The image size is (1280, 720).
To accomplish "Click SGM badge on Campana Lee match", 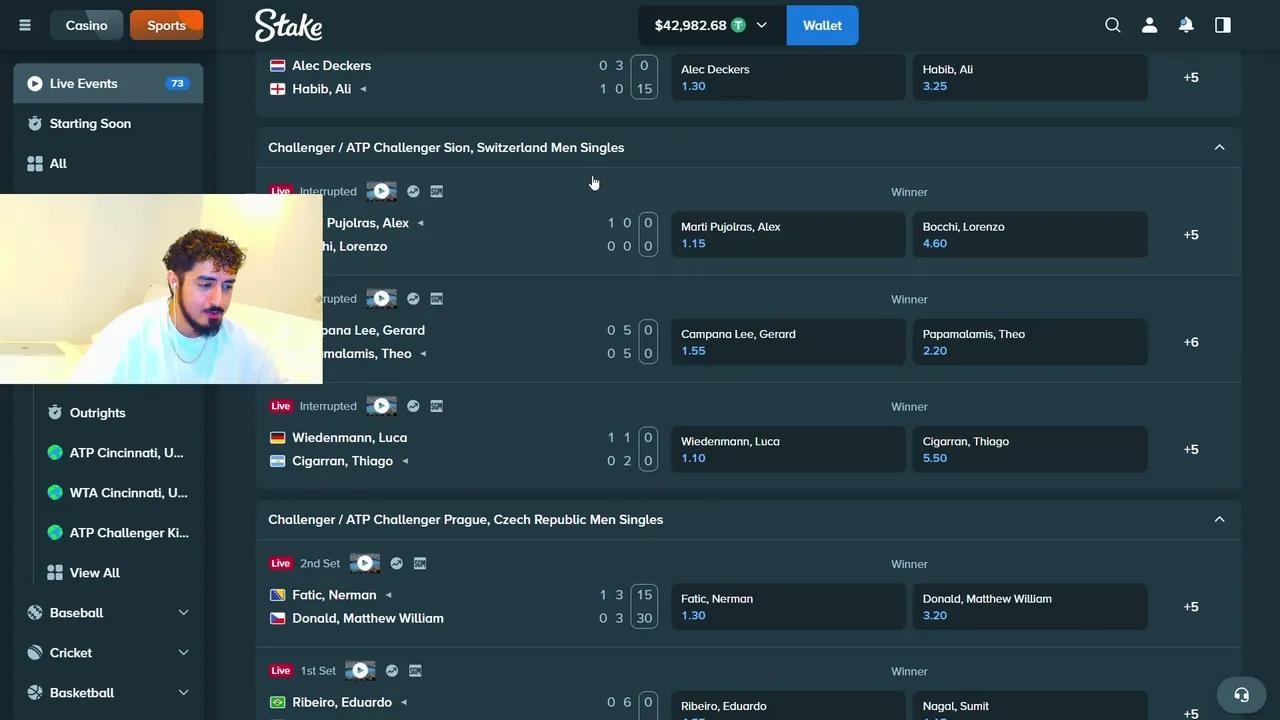I will tap(437, 298).
